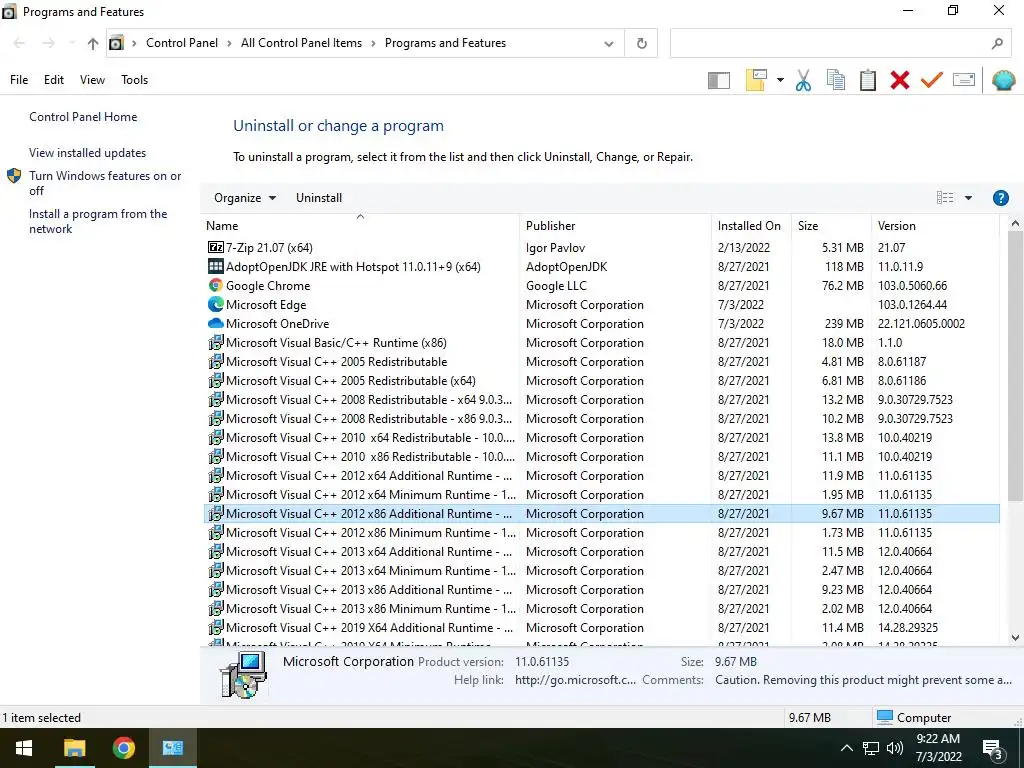Sort by the Publisher column header

click(615, 226)
